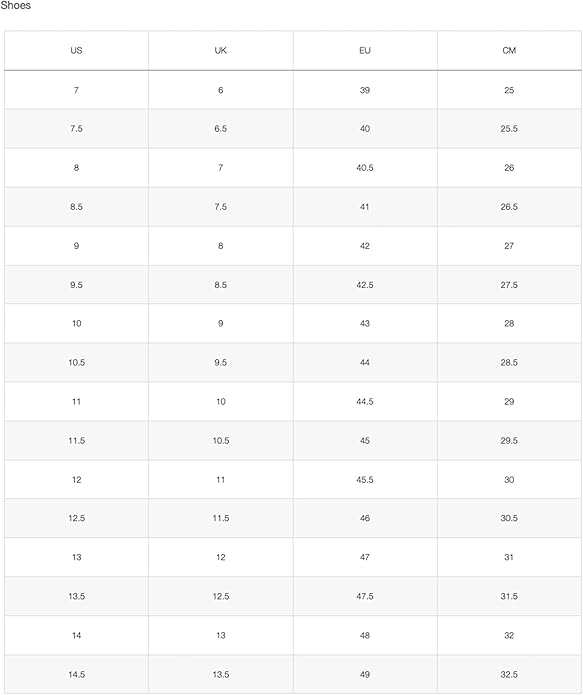
Task: Select the US size 12 cell
Action: 76,479
